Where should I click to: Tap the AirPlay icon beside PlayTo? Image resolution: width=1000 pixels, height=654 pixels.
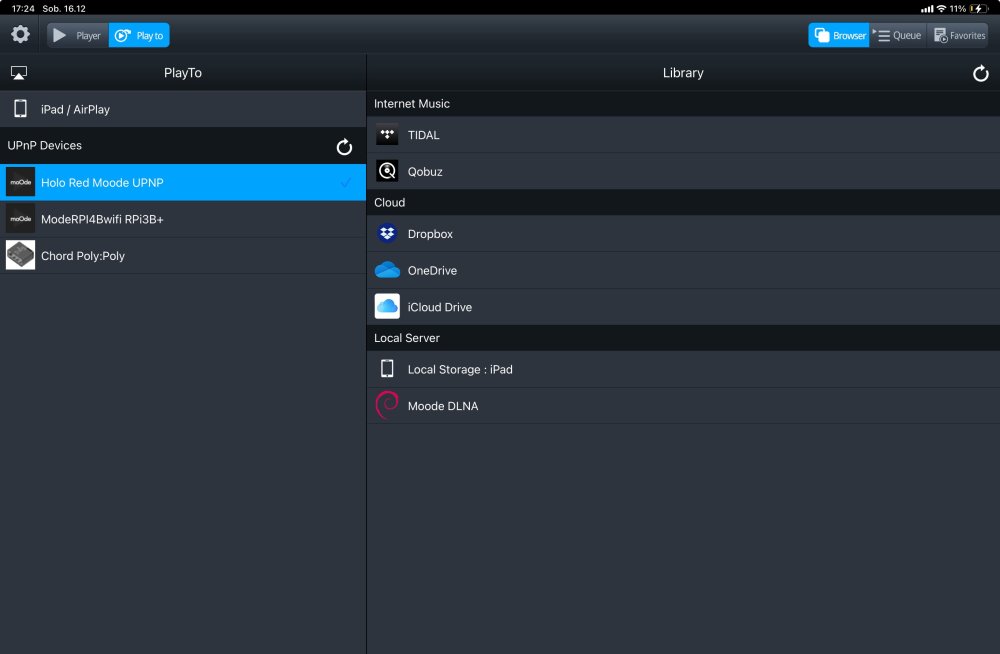pos(19,73)
